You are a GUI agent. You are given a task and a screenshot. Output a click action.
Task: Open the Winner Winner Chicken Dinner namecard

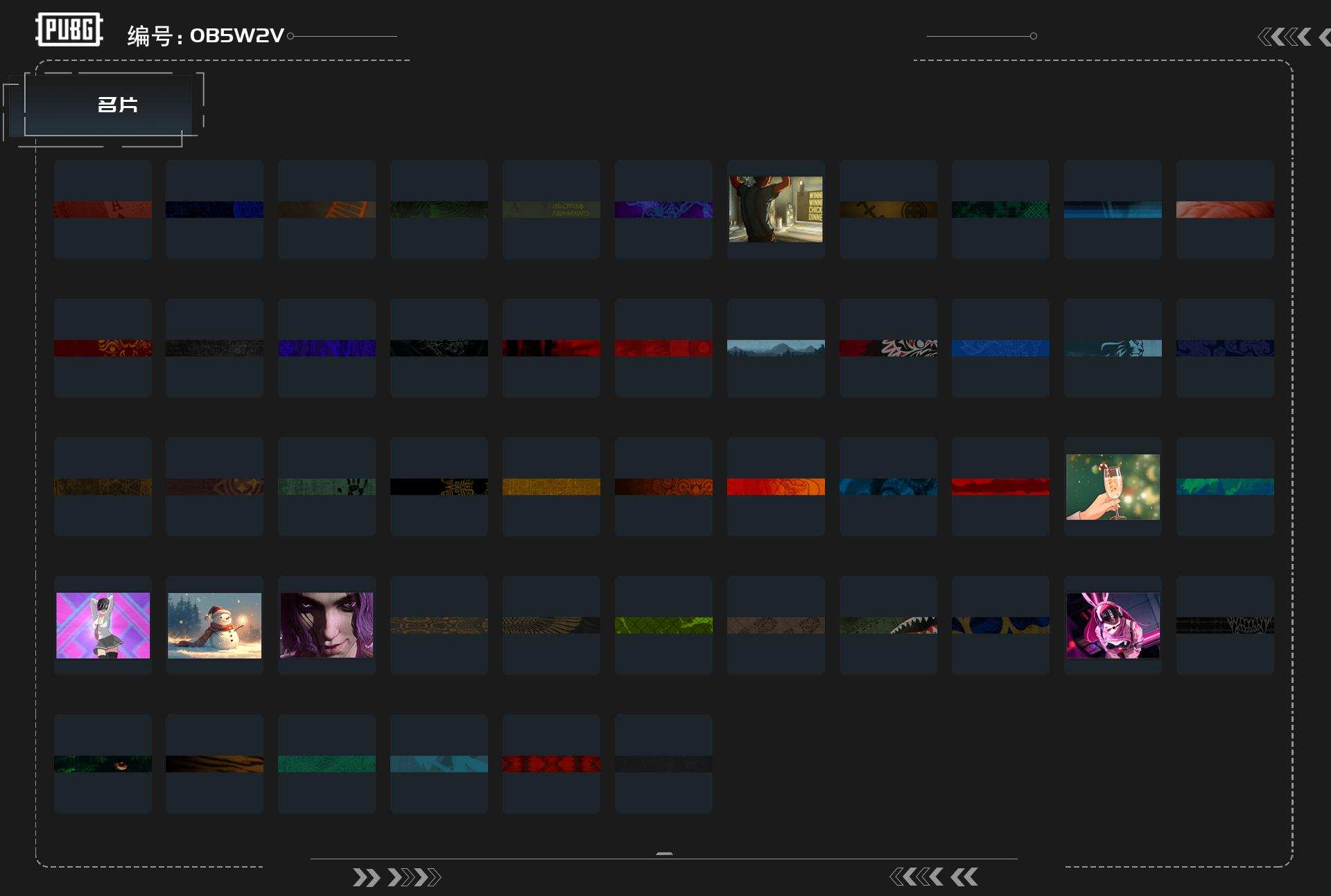tap(776, 209)
